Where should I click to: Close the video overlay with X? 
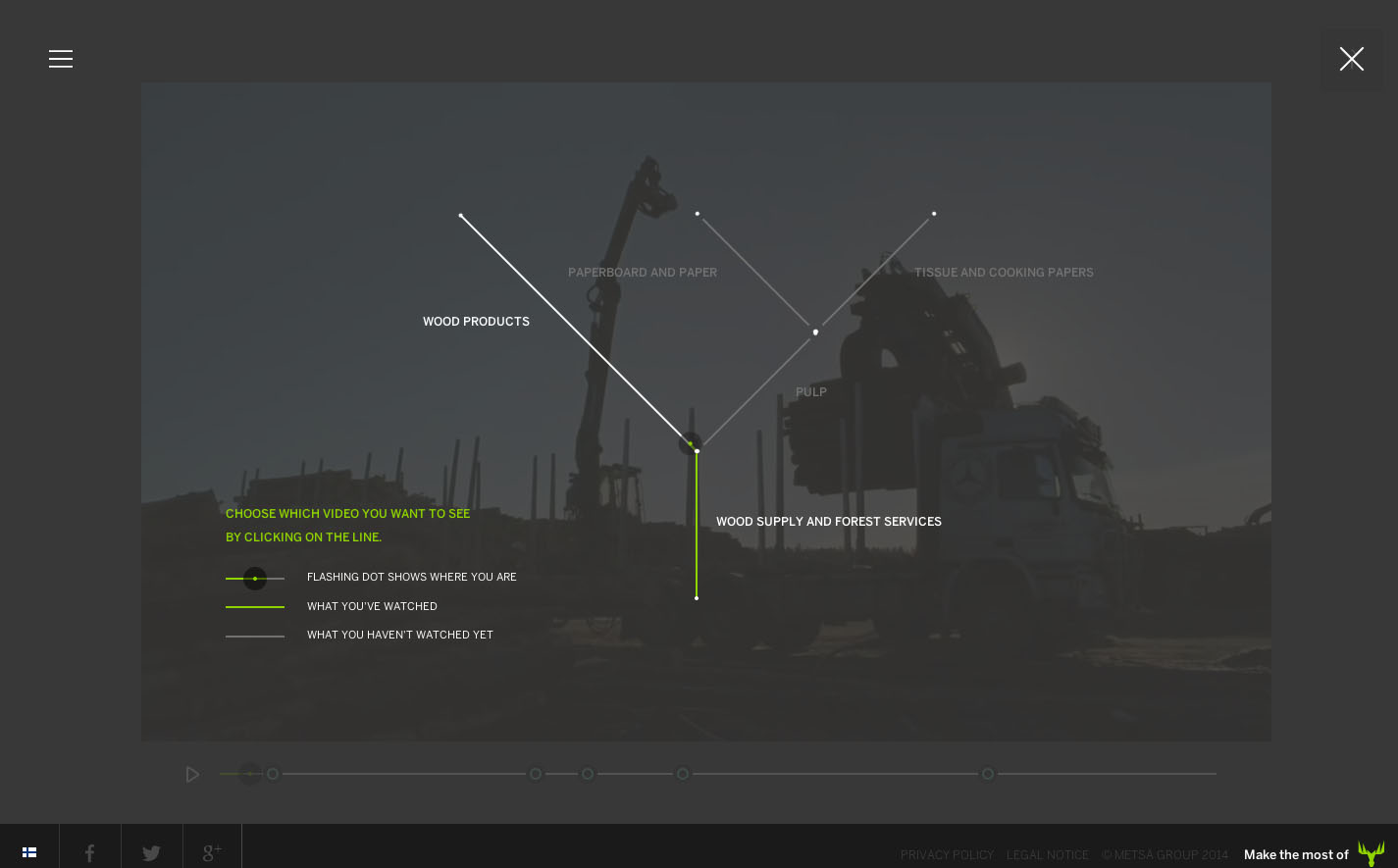(1351, 60)
